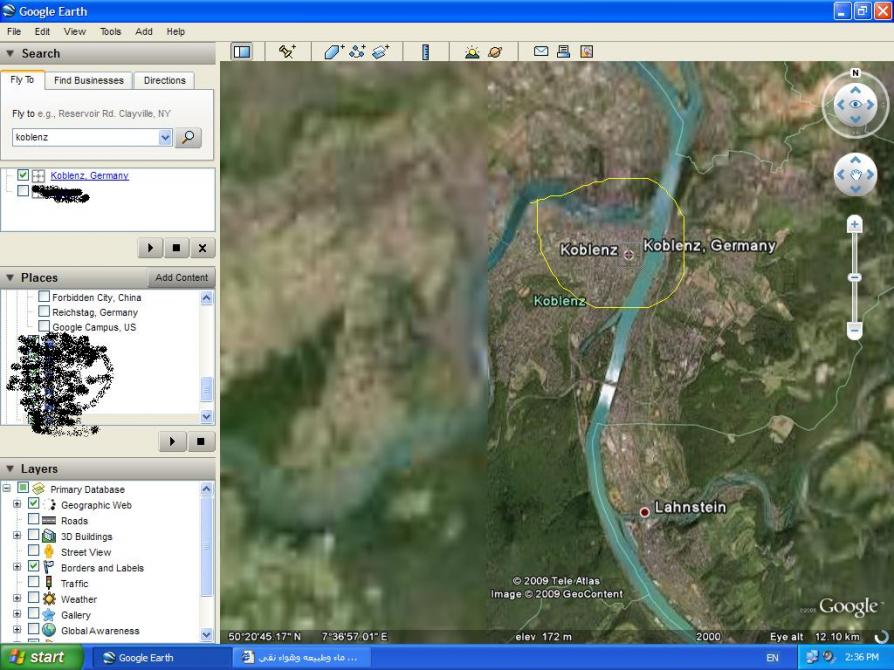The width and height of the screenshot is (894, 670).
Task: Click the Email envelope toolbar icon
Action: point(541,52)
